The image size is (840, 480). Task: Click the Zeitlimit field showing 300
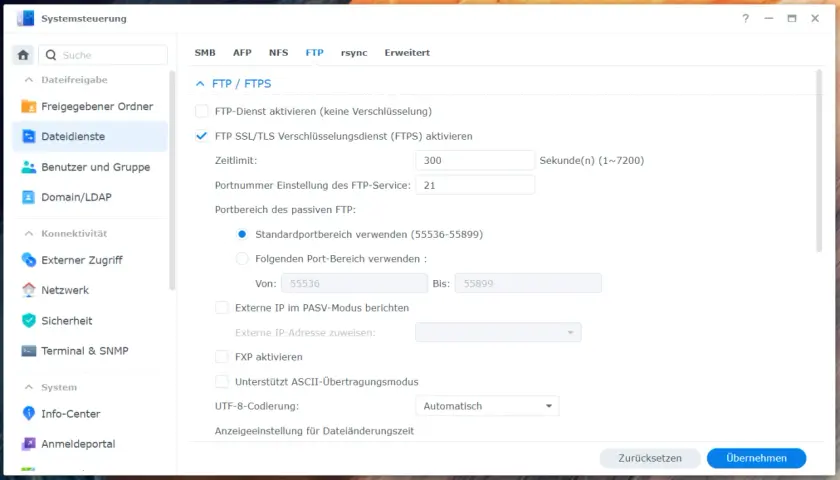pos(475,160)
